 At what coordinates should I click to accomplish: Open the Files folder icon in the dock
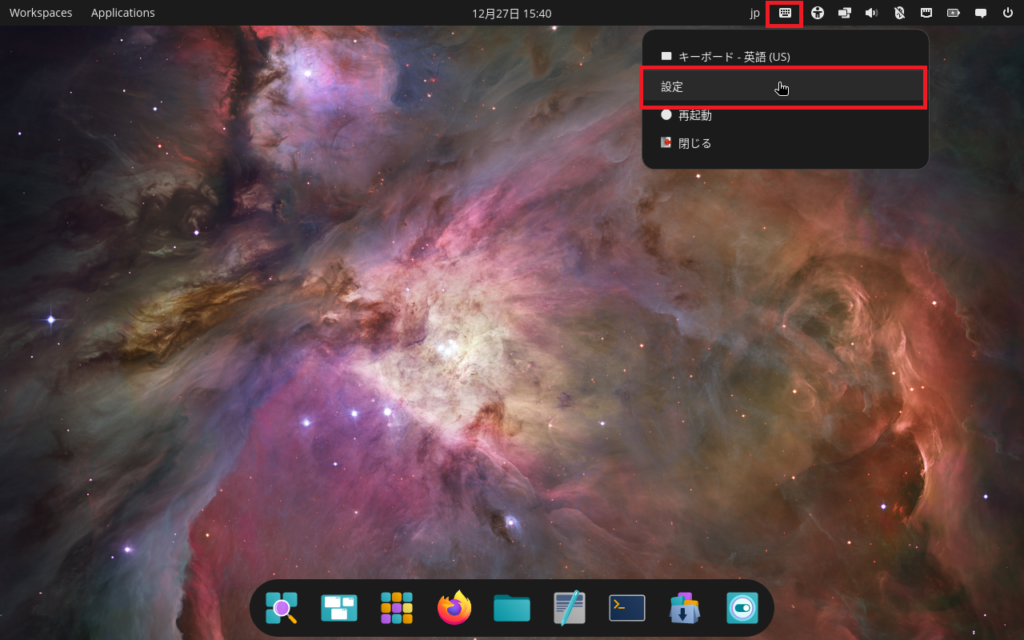click(x=512, y=608)
